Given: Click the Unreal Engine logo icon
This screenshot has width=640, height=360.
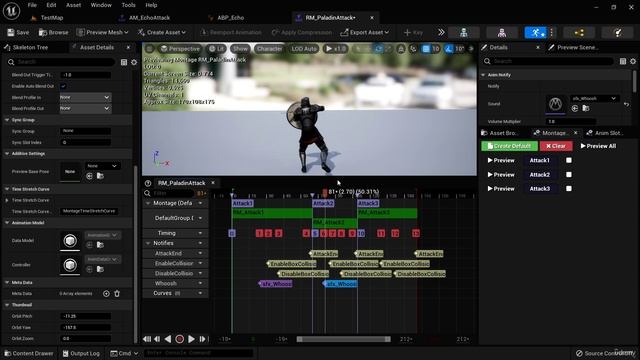Looking at the screenshot, I should (x=11, y=11).
